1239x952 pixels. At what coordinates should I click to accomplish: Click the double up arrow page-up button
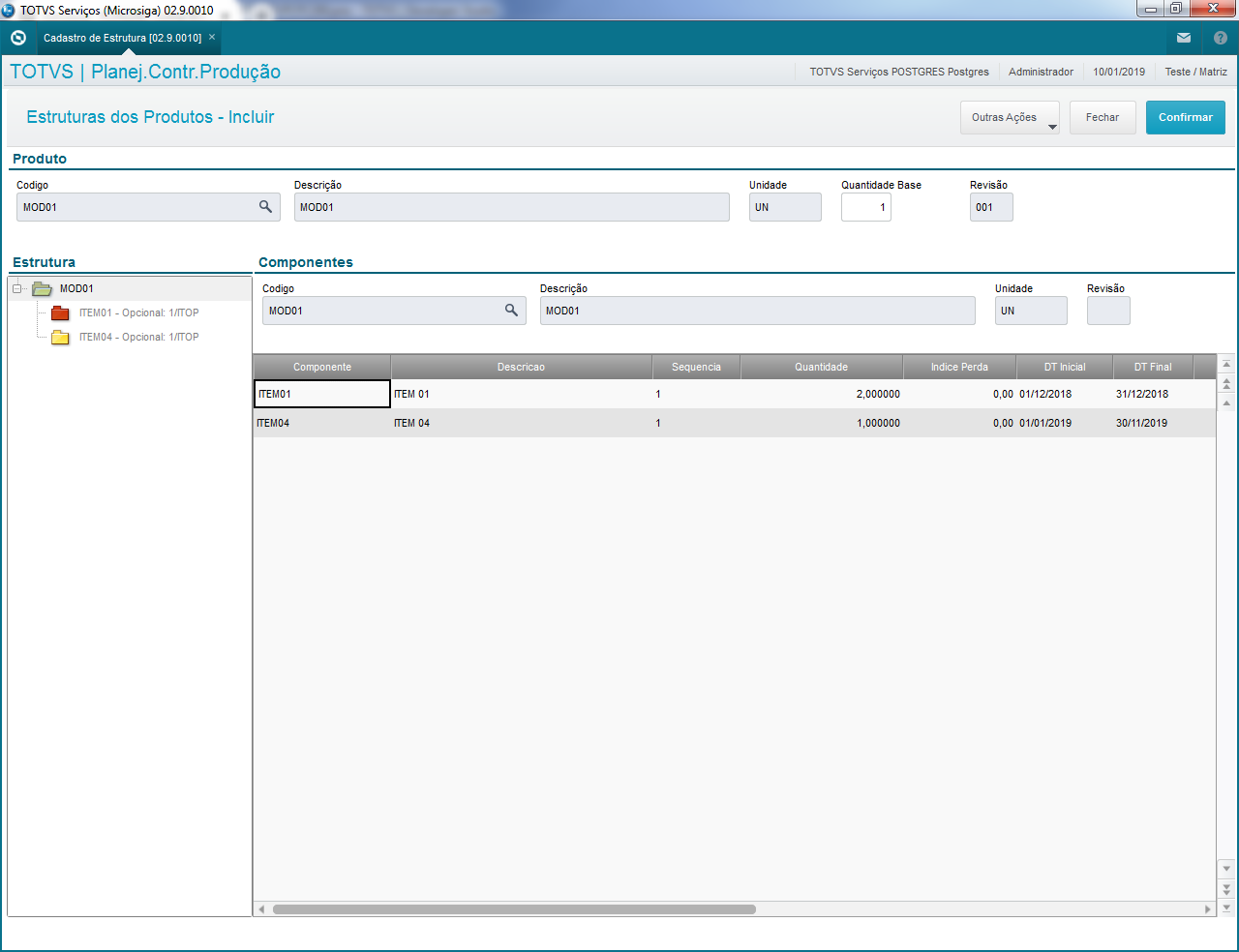1226,384
